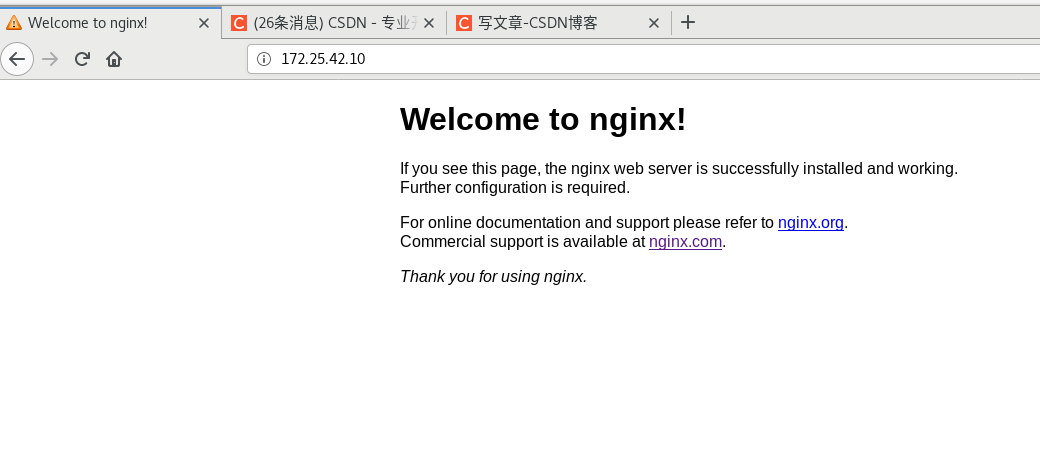Close the (26条消息) CSDN tab
The image size is (1040, 457).
pyautogui.click(x=428, y=23)
